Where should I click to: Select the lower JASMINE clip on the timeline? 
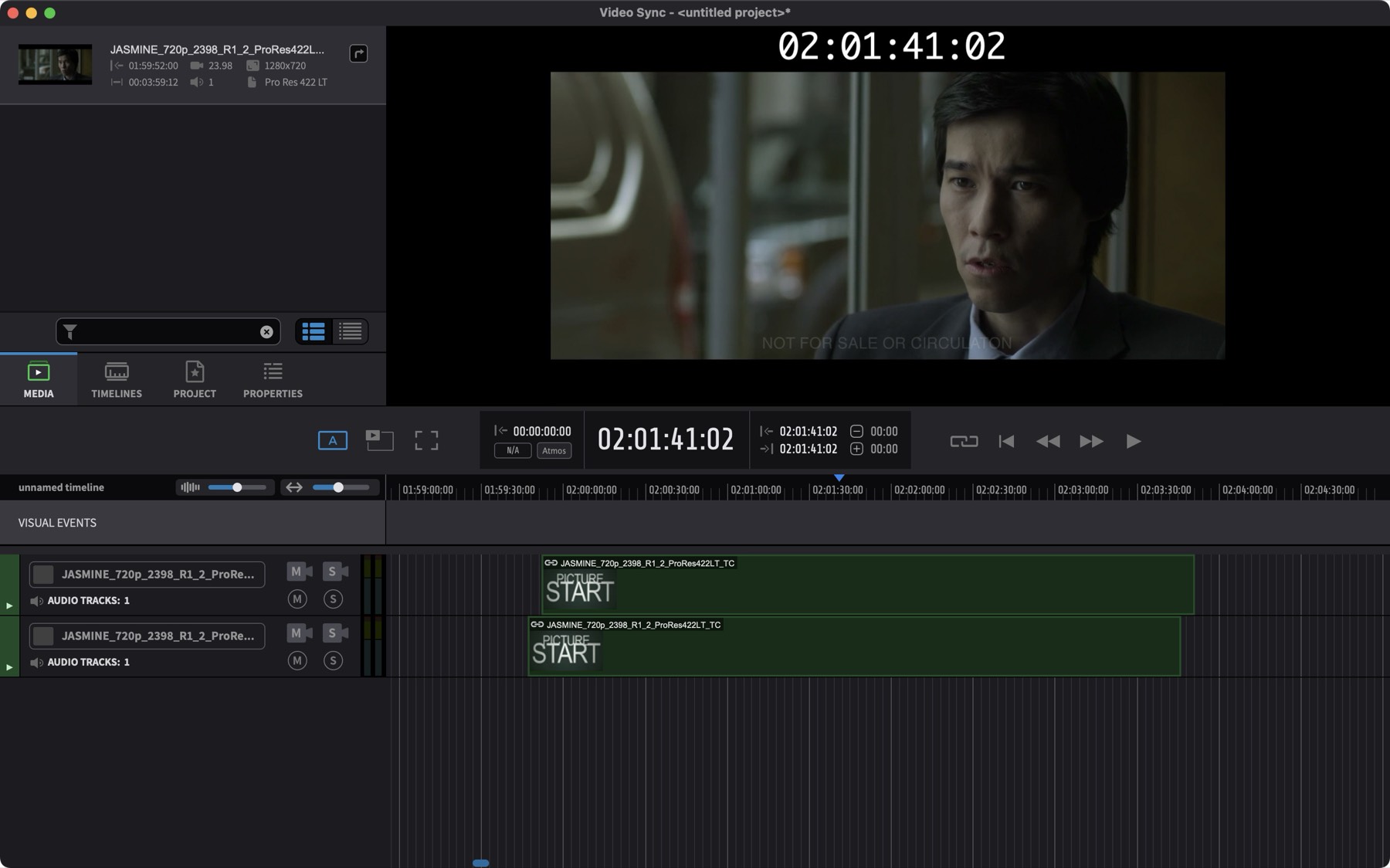point(854,646)
